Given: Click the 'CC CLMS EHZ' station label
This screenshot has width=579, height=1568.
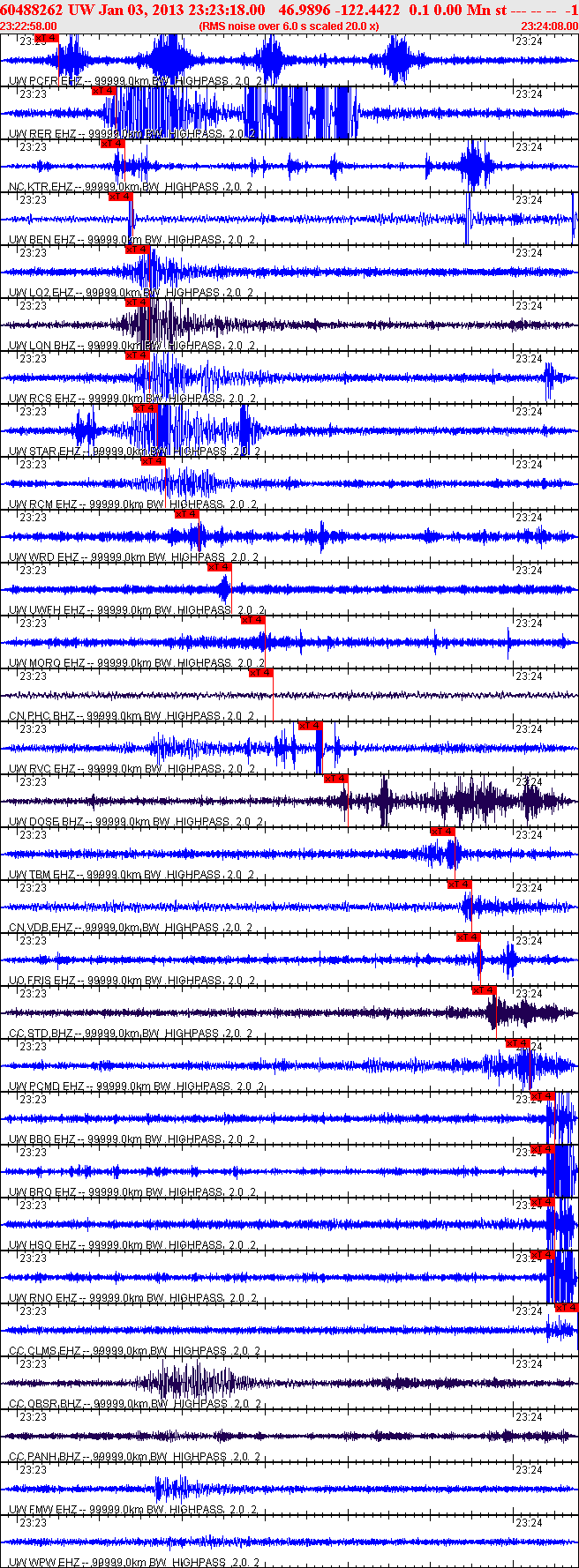Looking at the screenshot, I should [45, 1351].
